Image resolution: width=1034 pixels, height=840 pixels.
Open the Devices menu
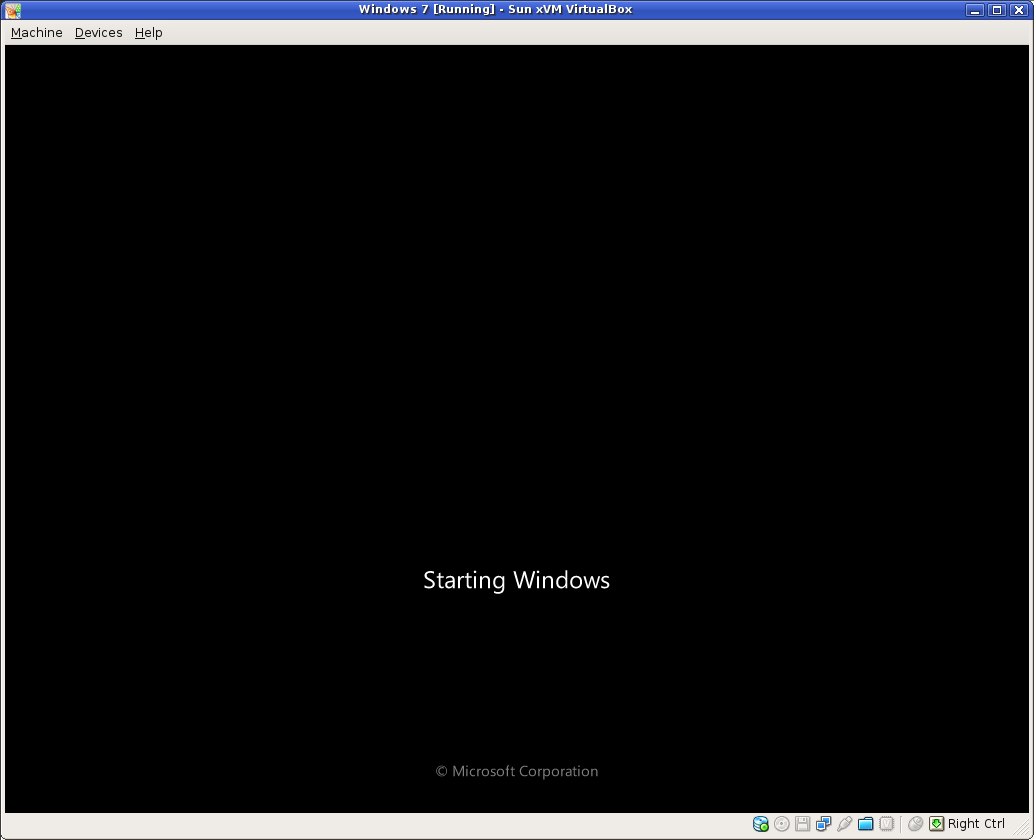tap(97, 32)
